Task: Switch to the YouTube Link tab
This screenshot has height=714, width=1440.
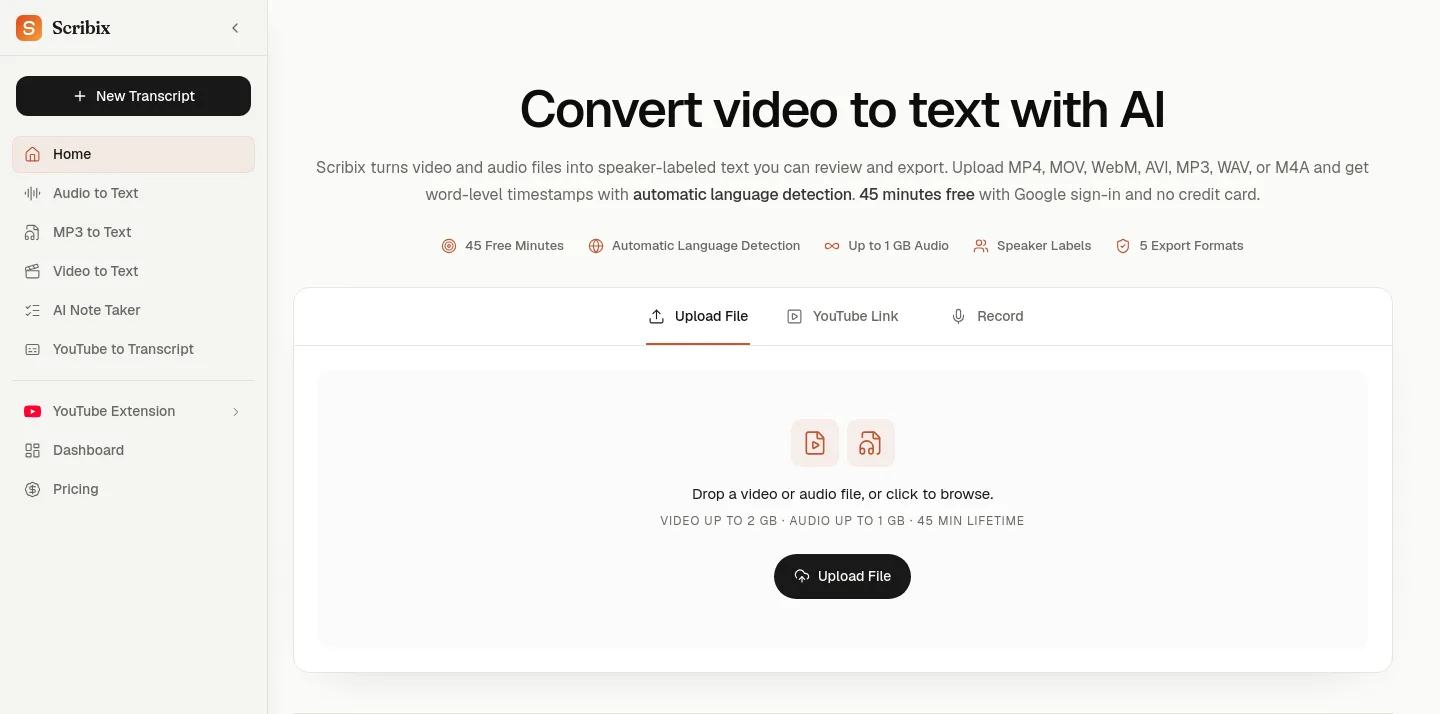Action: point(843,316)
